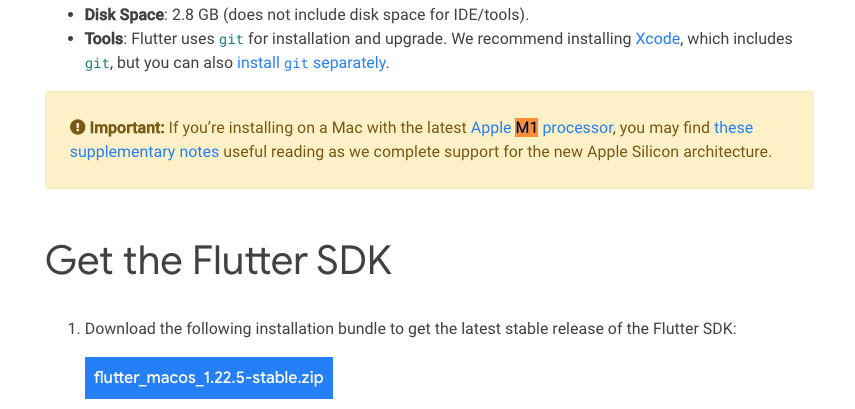Follow the install git separately link
Screen dimensions: 855x409
tap(311, 63)
